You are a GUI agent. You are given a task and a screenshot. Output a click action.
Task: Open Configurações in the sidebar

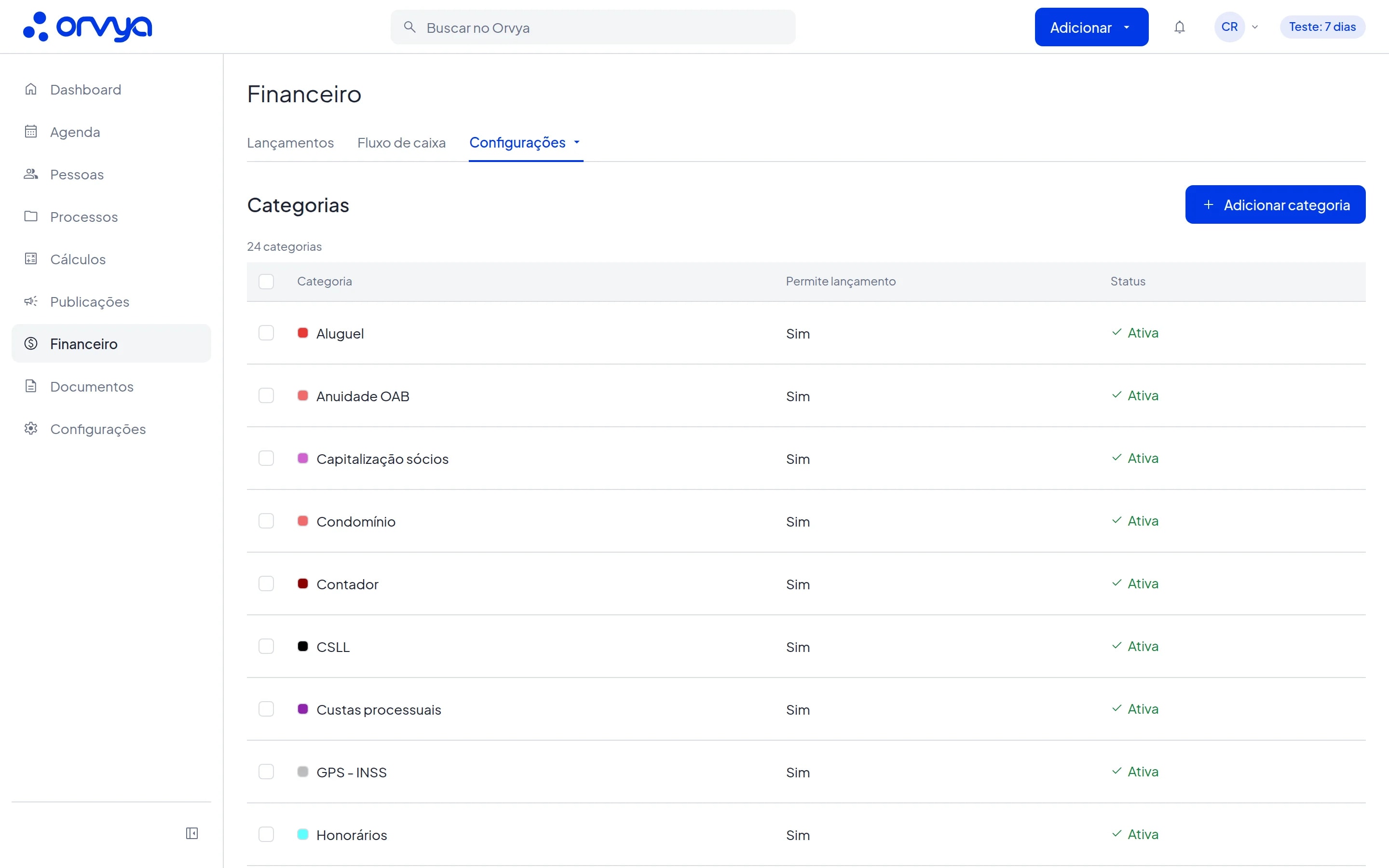click(x=111, y=428)
